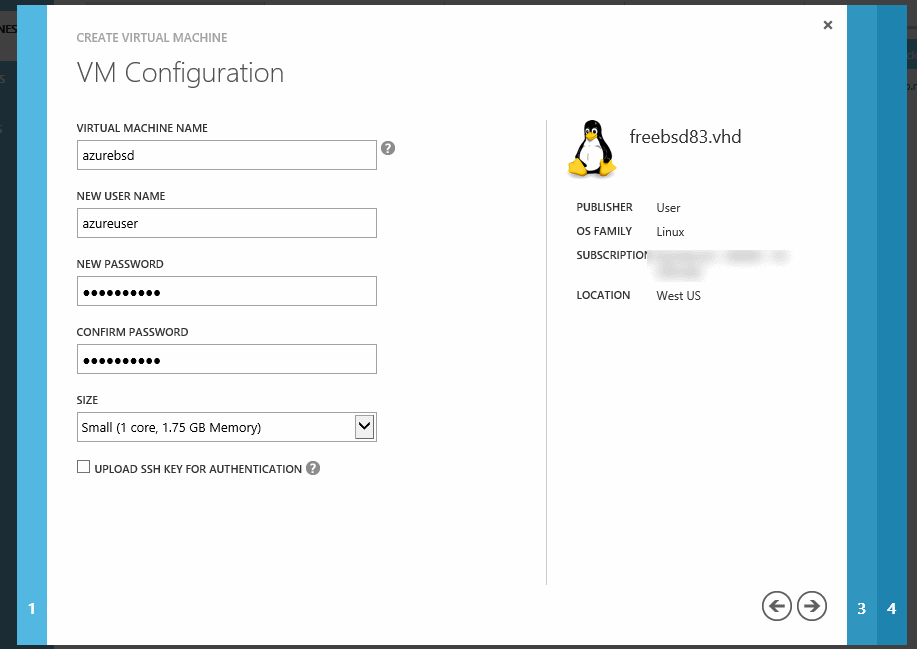Click the freebsd83.vhd image name

685,137
